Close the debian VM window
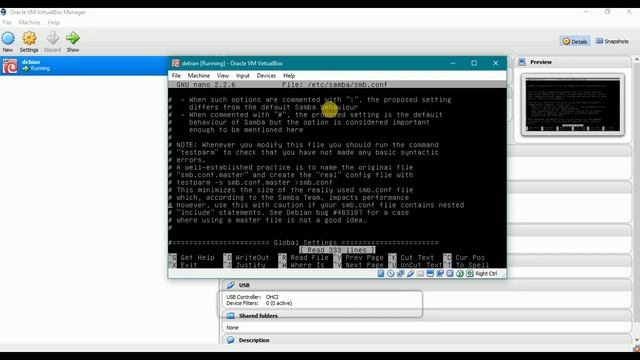Viewport: 640px width, 360px height. (496, 63)
